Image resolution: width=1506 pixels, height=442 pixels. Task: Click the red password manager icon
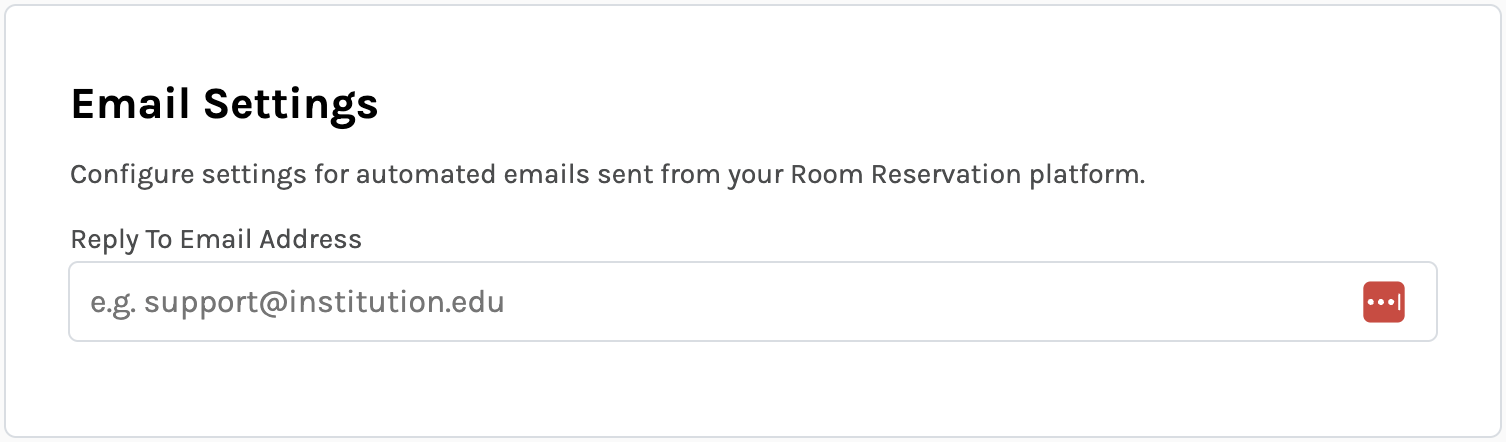[1383, 302]
